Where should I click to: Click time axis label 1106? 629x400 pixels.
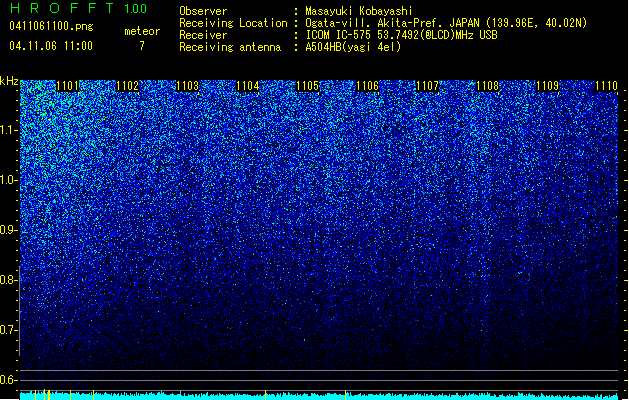(368, 86)
